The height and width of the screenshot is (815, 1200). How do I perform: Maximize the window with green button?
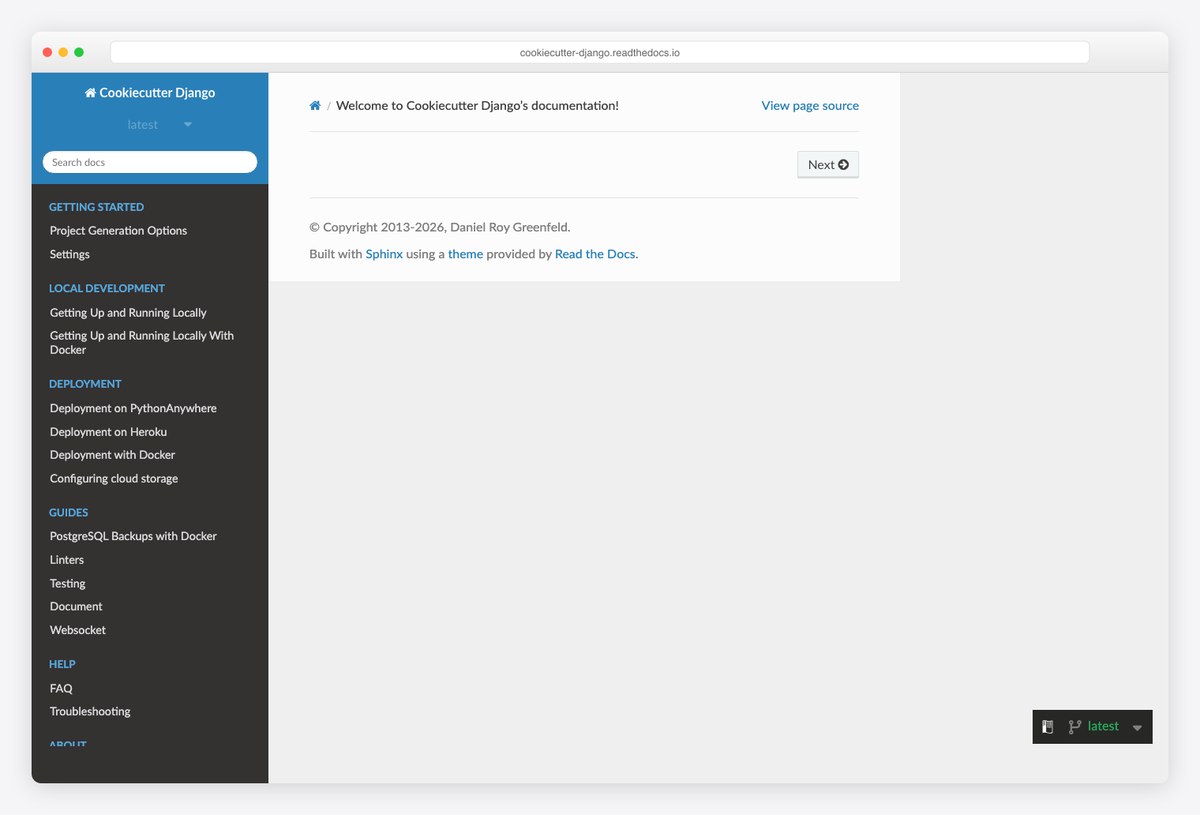point(79,52)
